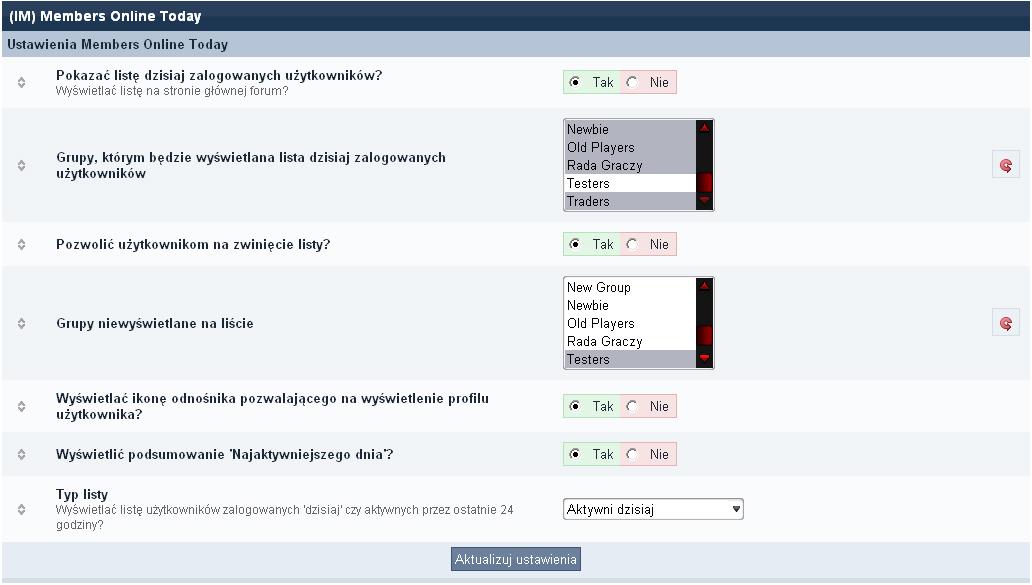Click the 'Aktualizuj ustawienia' button

click(515, 560)
